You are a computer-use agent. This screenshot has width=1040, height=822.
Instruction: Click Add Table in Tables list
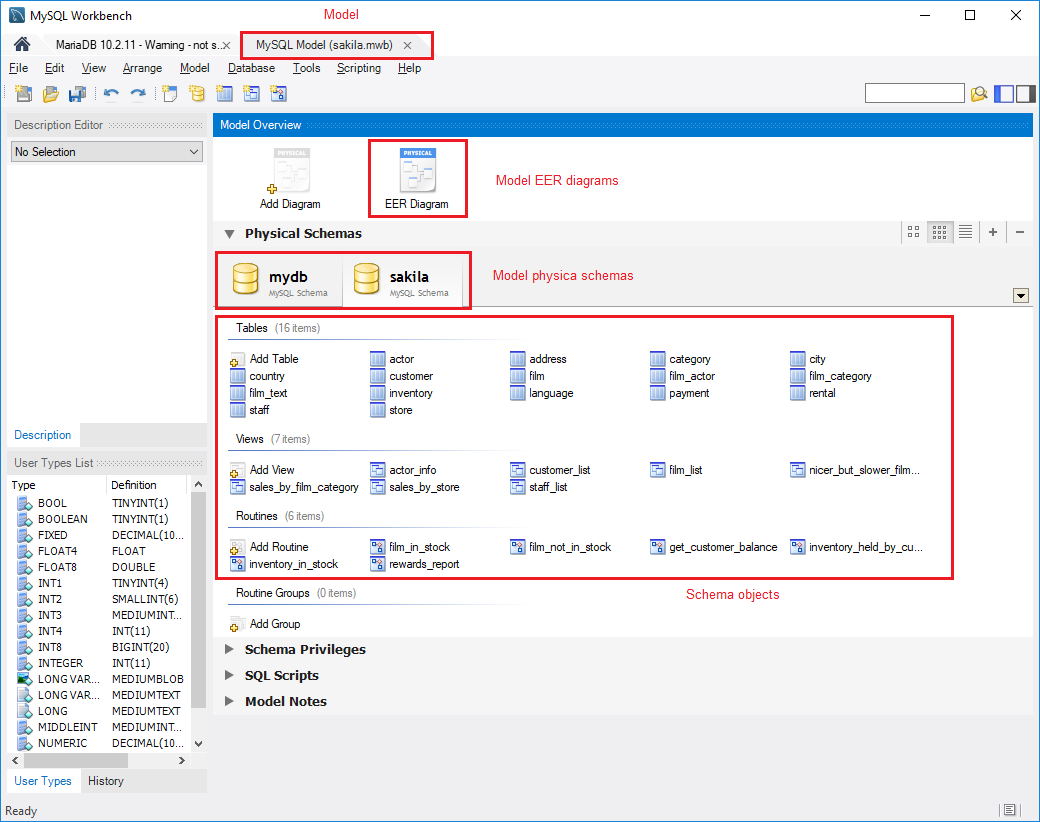pyautogui.click(x=273, y=359)
